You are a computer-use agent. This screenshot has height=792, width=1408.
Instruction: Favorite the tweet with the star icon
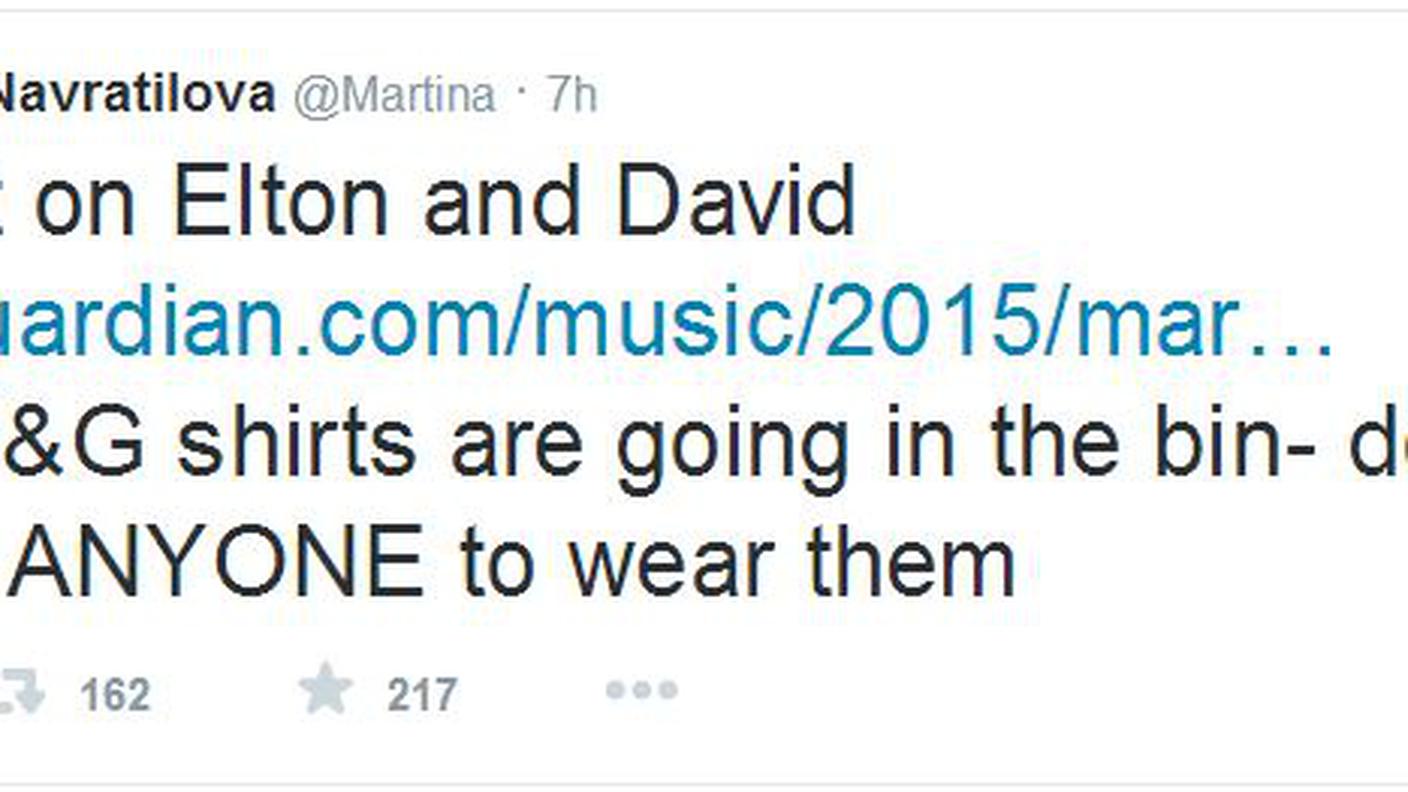[x=326, y=691]
